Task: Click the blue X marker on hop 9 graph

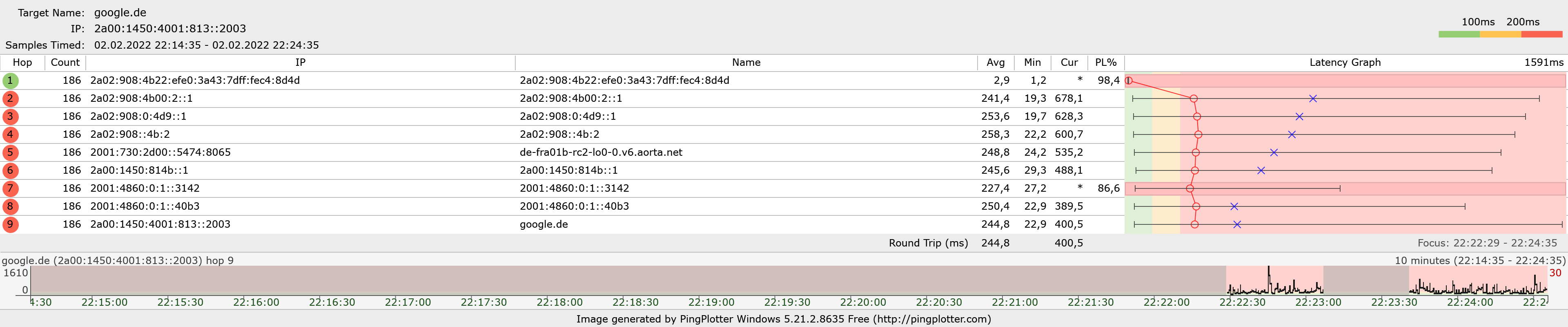Action: coord(1237,225)
